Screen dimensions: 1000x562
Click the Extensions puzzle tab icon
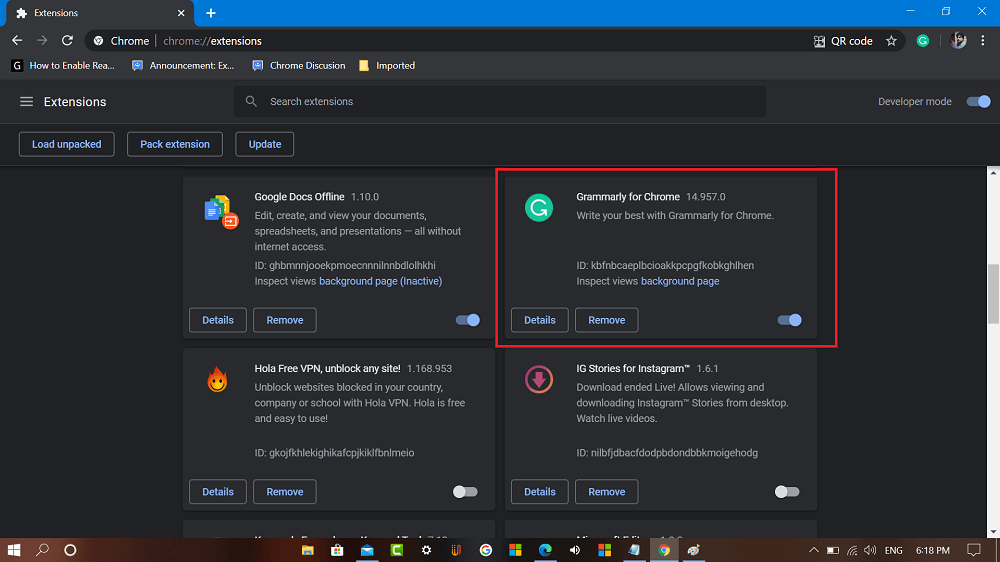coord(21,13)
